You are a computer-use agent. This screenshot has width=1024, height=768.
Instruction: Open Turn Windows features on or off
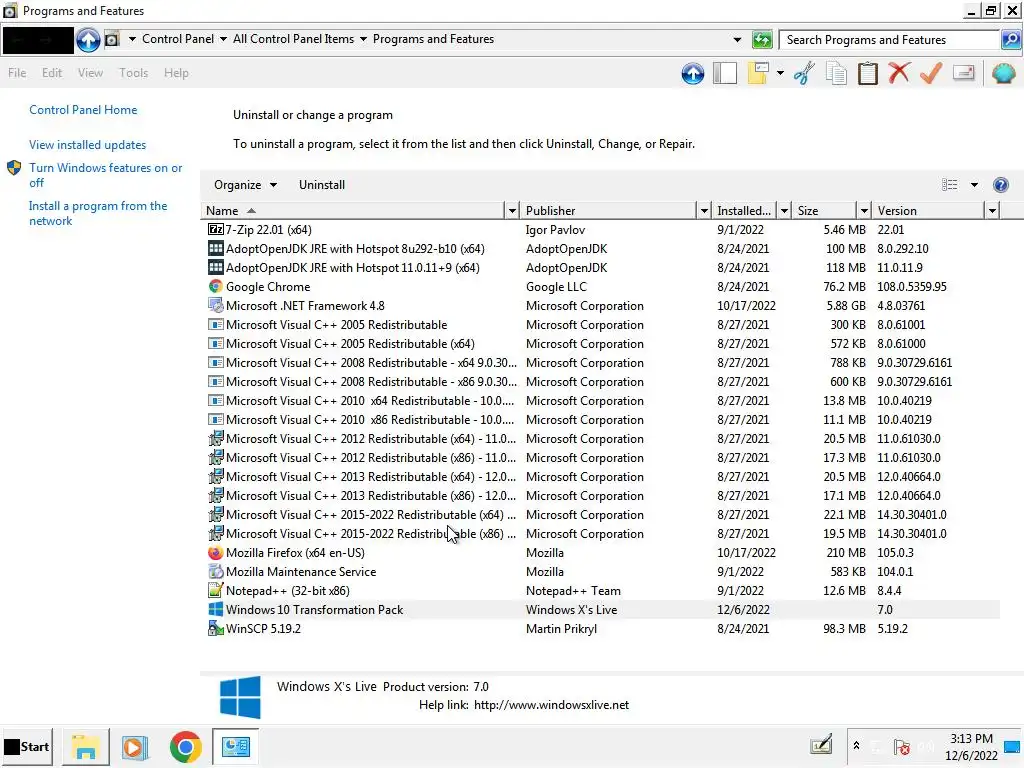[105, 175]
